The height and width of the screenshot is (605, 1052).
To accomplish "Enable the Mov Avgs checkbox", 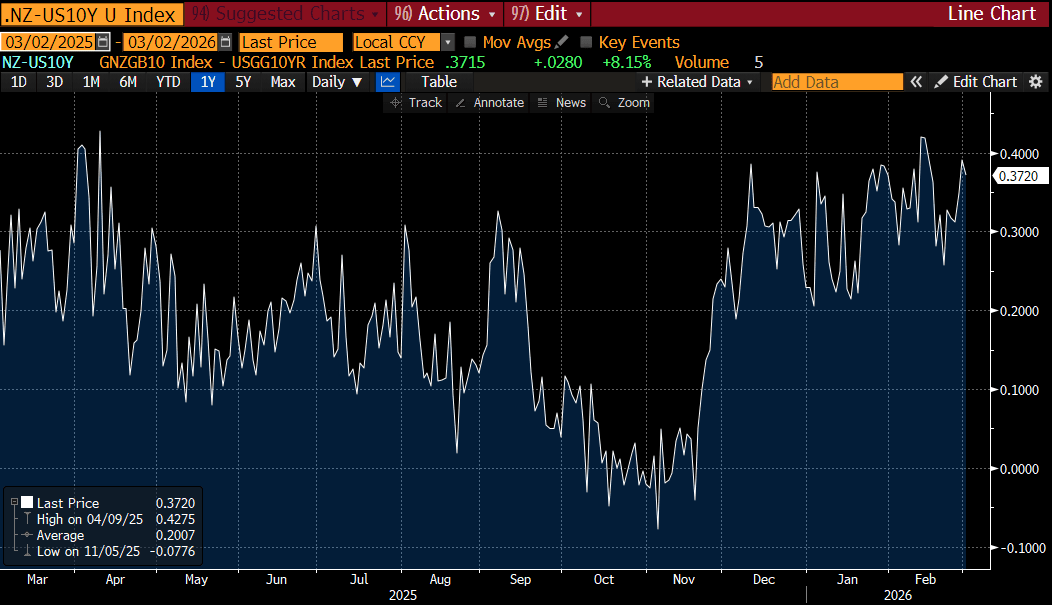I will 470,42.
